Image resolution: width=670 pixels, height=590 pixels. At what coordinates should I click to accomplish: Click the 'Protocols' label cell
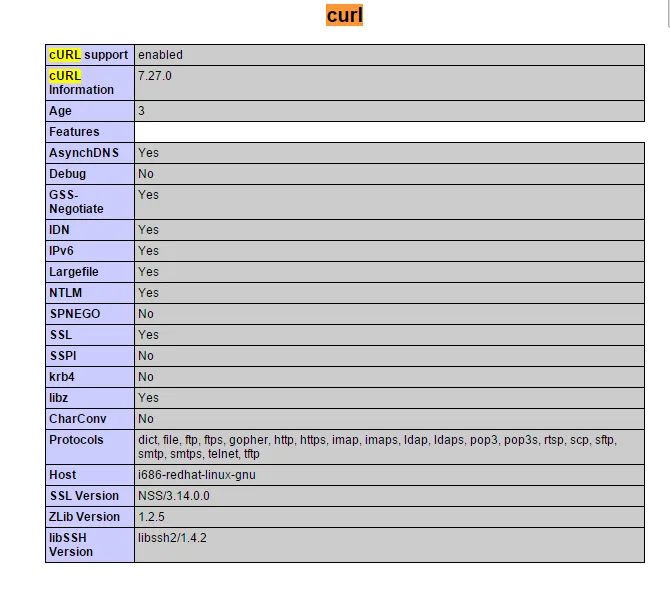pos(90,447)
